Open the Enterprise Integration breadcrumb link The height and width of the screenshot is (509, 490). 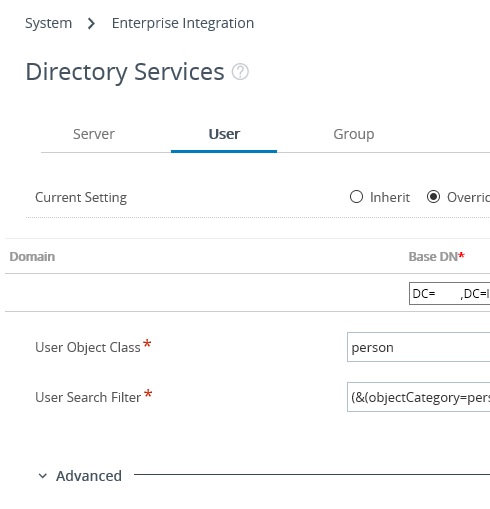coord(183,23)
